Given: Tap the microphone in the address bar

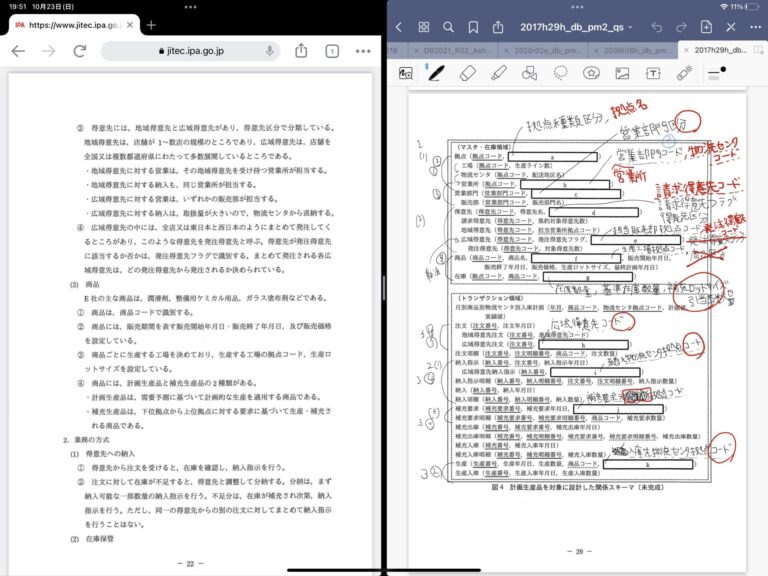Looking at the screenshot, I should [269, 51].
